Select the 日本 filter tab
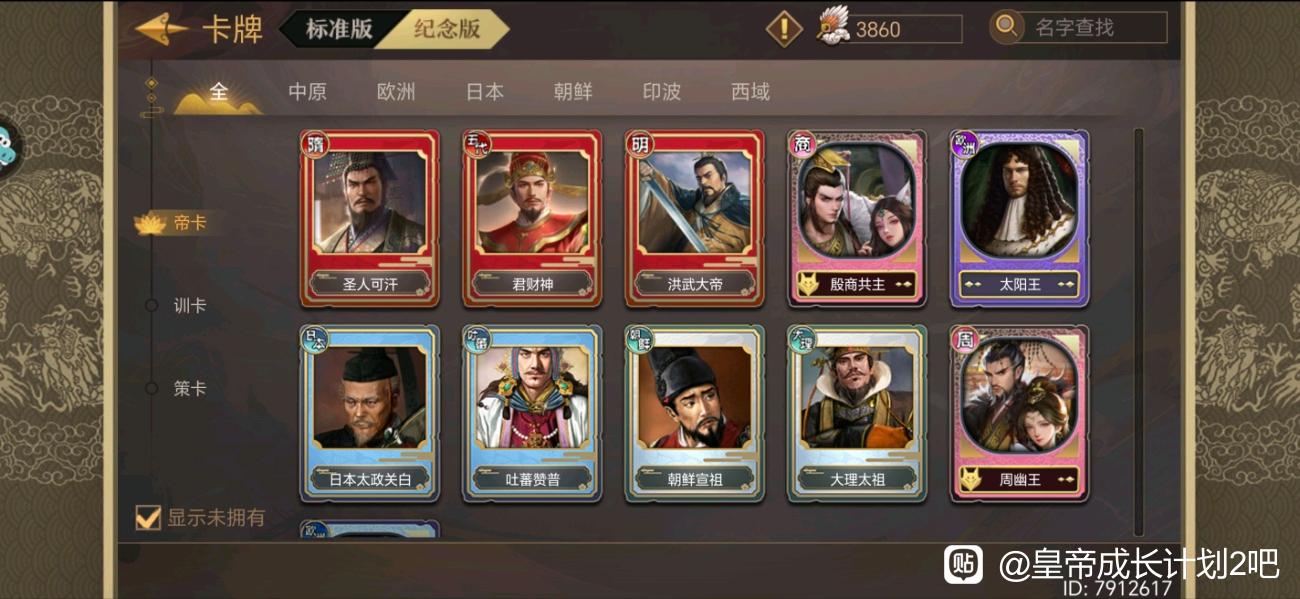The height and width of the screenshot is (599, 1300). [485, 92]
